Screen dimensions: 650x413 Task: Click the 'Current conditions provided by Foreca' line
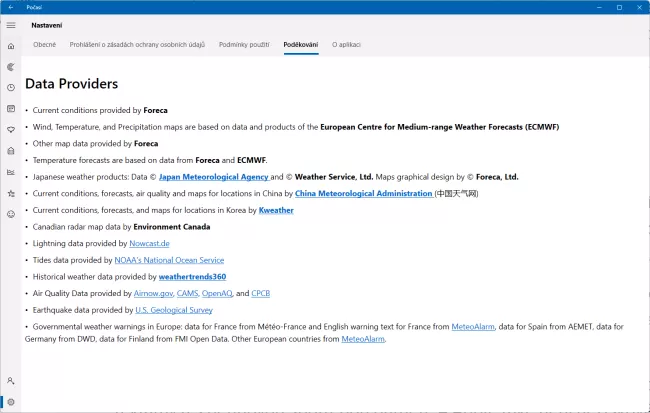[100, 110]
